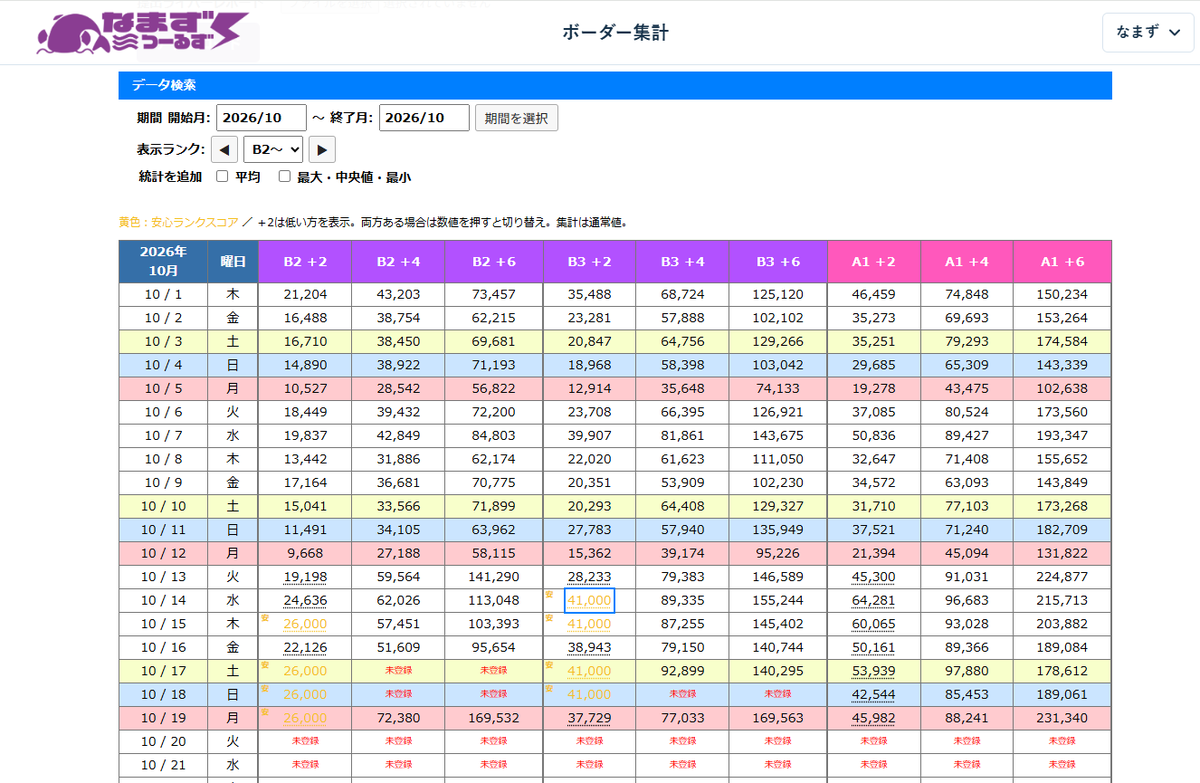Toggle the 45,300 A1 +2 value
The width and height of the screenshot is (1200, 783).
[x=874, y=577]
